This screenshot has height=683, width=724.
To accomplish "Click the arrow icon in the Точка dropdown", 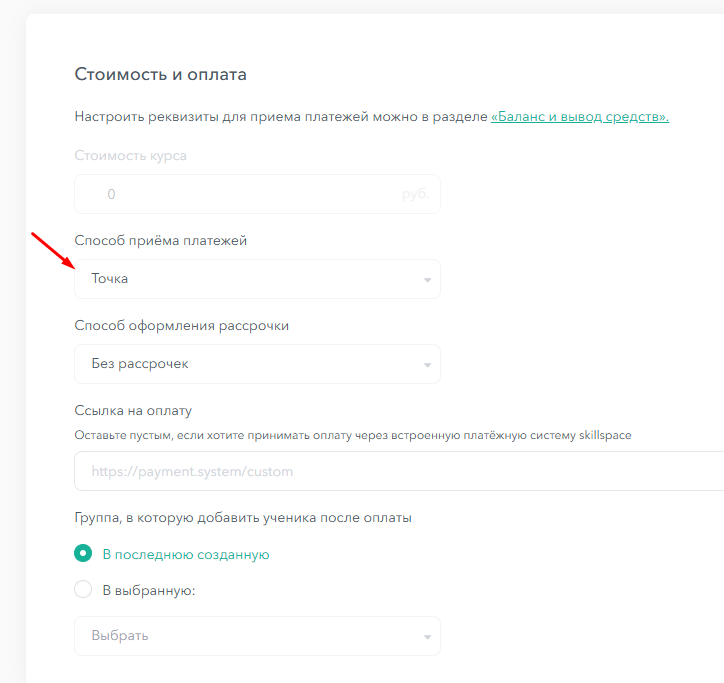I will point(427,280).
